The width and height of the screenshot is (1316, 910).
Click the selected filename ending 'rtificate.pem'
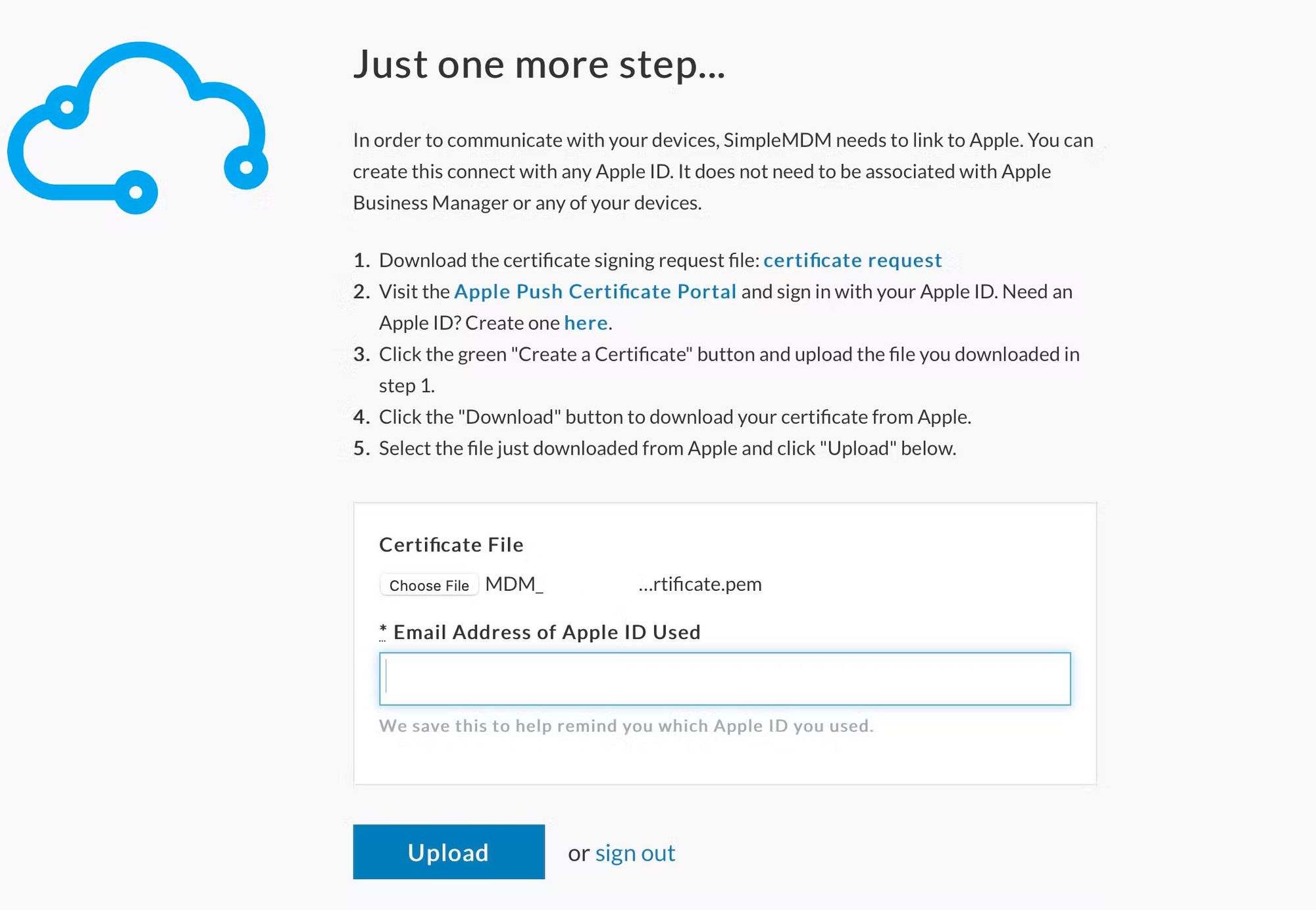click(623, 584)
